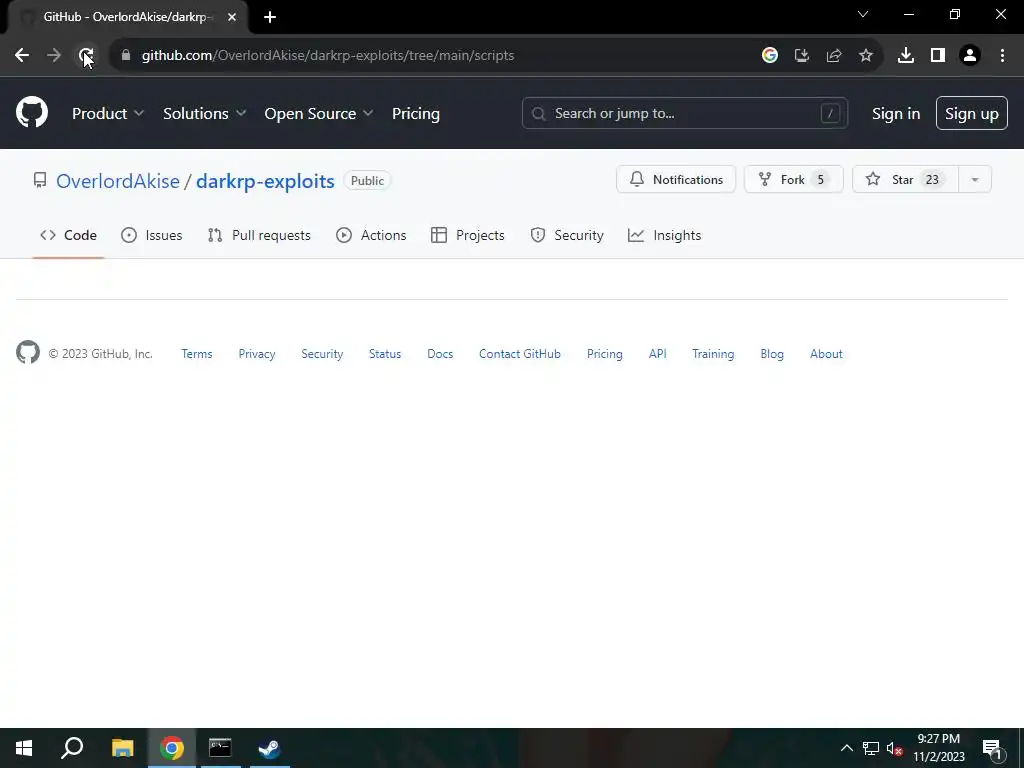Open the OverlordAkise user profile
Image resolution: width=1024 pixels, height=768 pixels.
click(x=118, y=181)
